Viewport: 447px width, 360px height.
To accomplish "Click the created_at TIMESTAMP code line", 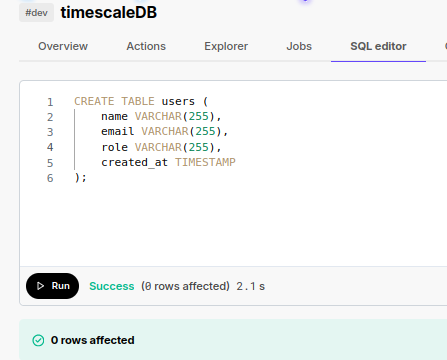I will (168, 162).
